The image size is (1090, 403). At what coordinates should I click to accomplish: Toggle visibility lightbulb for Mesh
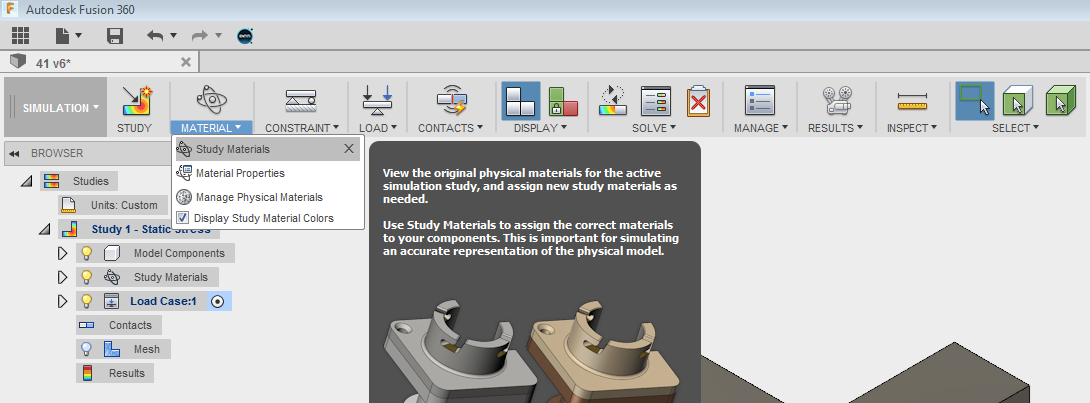tap(87, 349)
